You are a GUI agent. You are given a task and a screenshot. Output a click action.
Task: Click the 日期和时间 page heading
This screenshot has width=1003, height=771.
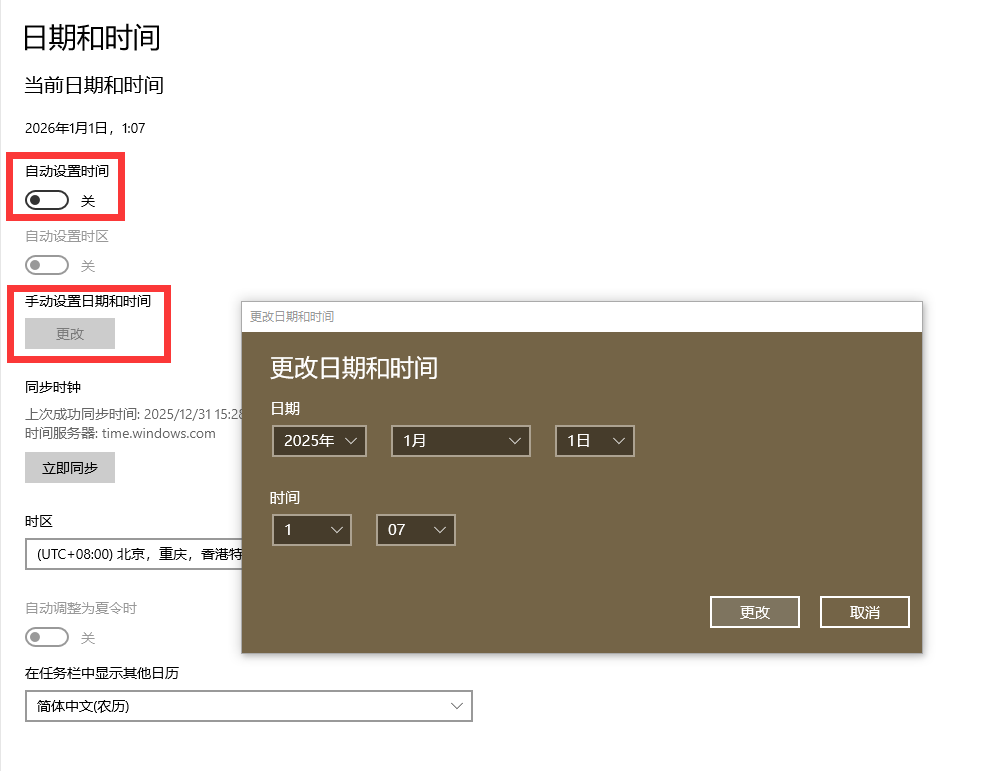tap(91, 38)
